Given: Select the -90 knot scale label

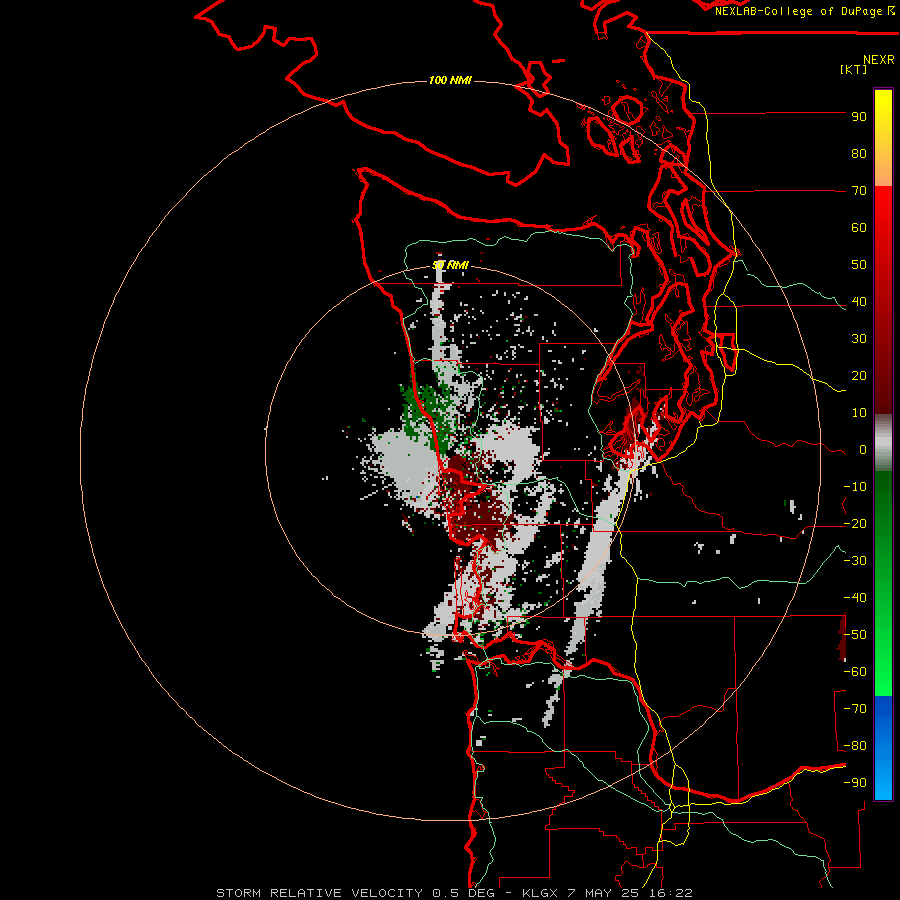Looking at the screenshot, I should click(x=855, y=783).
